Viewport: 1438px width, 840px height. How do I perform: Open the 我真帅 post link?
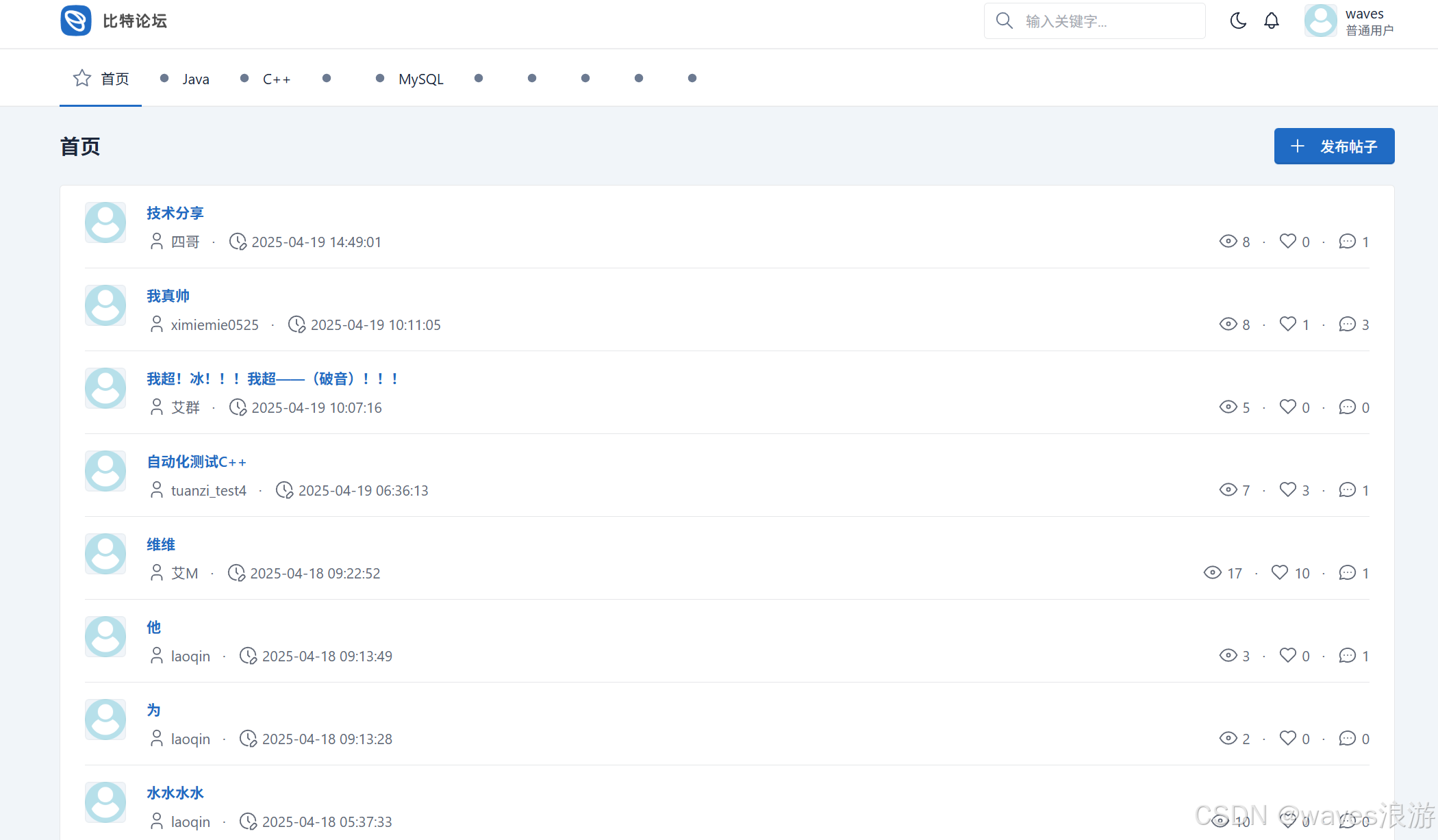click(168, 296)
